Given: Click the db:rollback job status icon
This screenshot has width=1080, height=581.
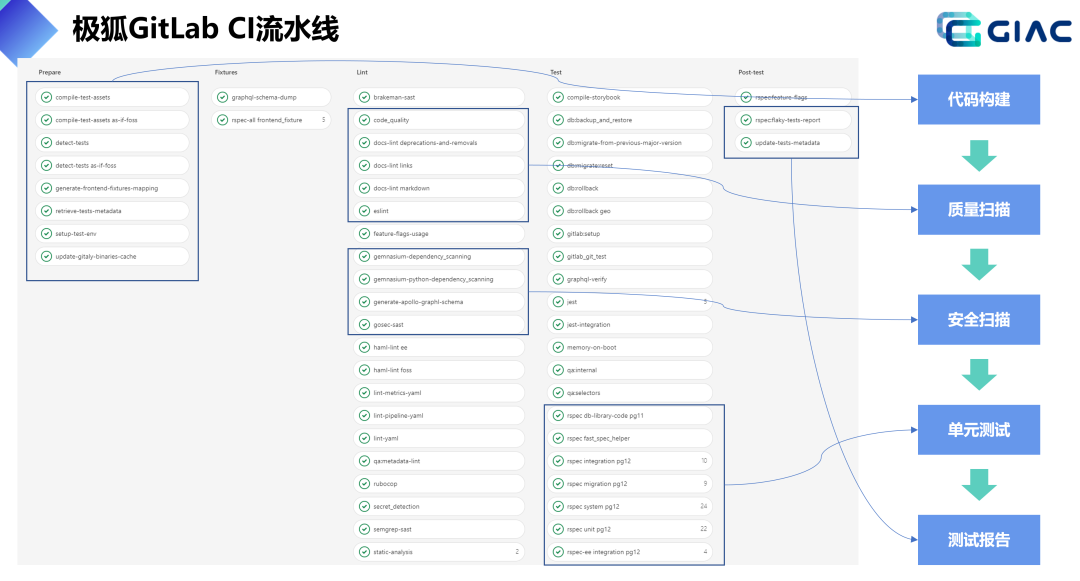Looking at the screenshot, I should (x=558, y=188).
